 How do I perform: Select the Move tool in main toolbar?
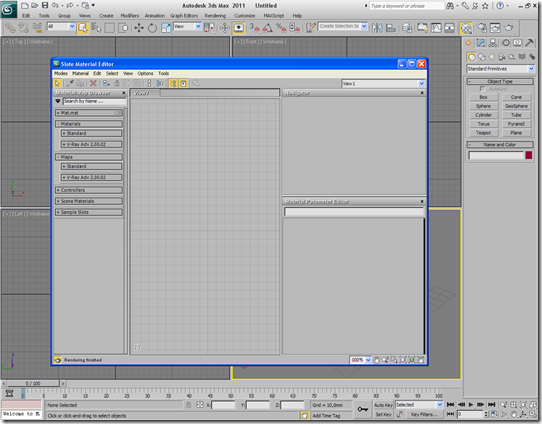(x=139, y=28)
